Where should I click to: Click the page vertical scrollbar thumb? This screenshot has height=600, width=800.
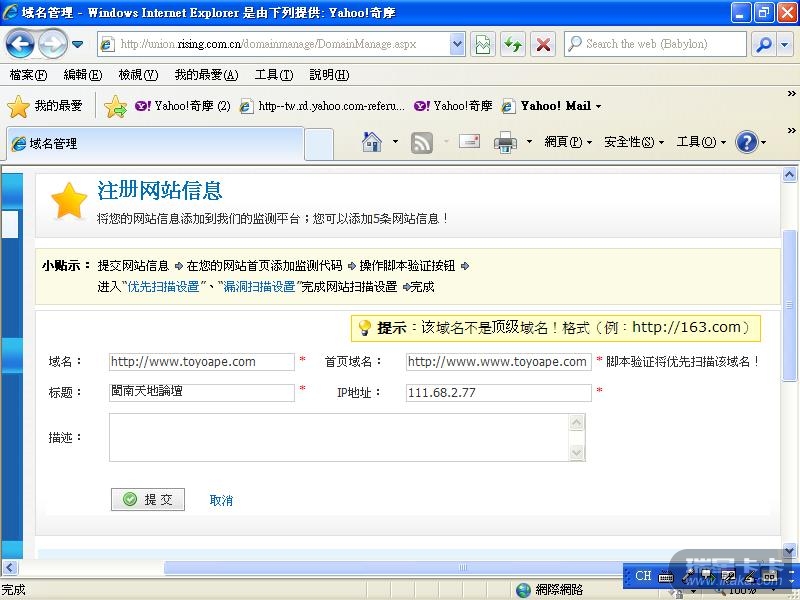789,305
